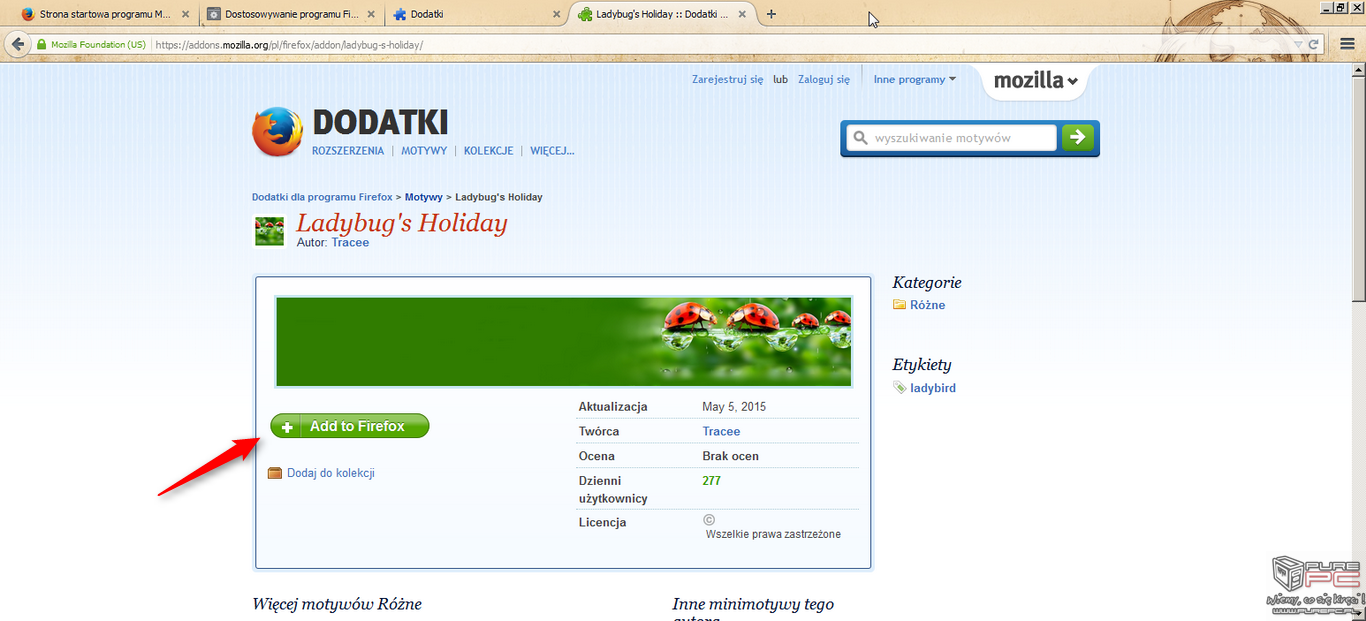Click the Dodaj do kolekcji link

(330, 473)
